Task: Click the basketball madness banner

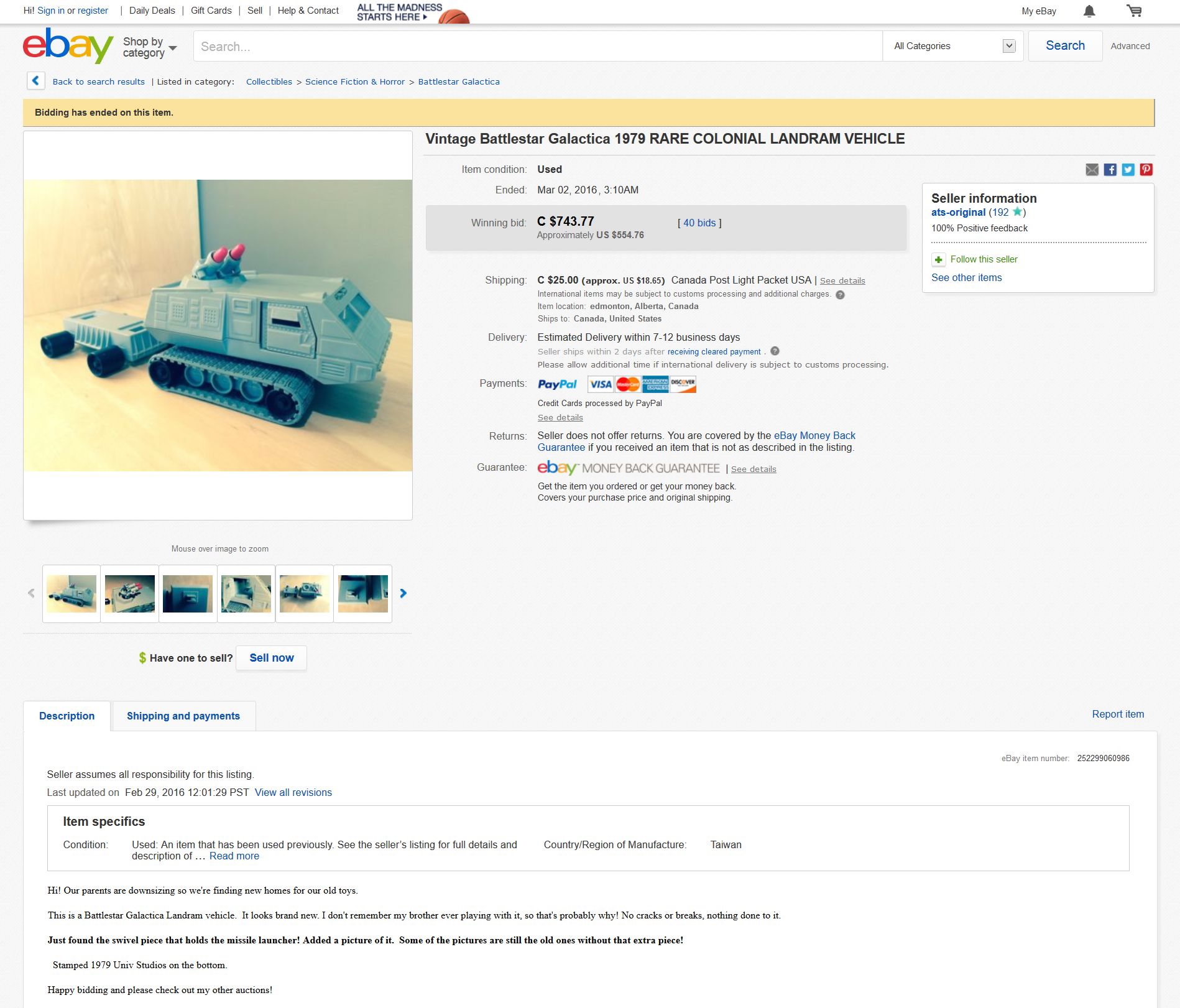Action: [413, 12]
